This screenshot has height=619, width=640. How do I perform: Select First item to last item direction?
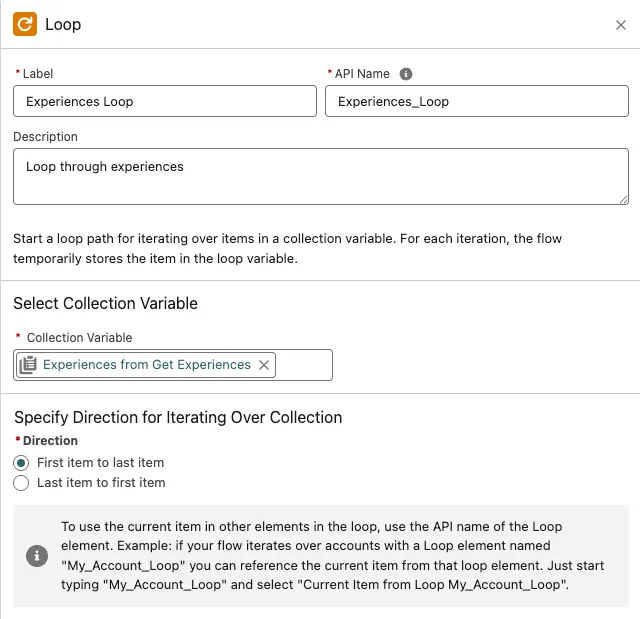pos(21,463)
